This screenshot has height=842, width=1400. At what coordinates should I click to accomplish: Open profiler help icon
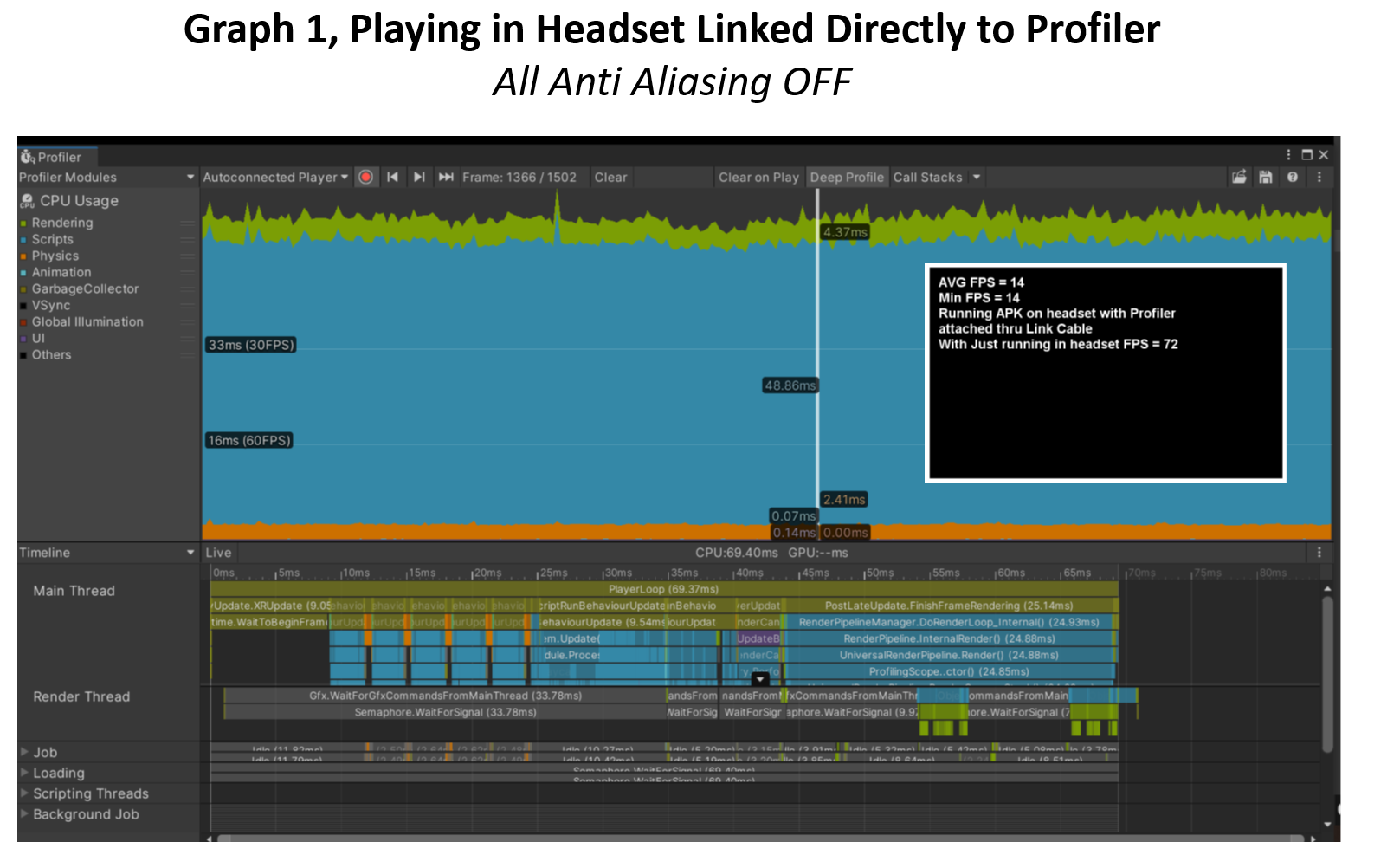[x=1293, y=177]
